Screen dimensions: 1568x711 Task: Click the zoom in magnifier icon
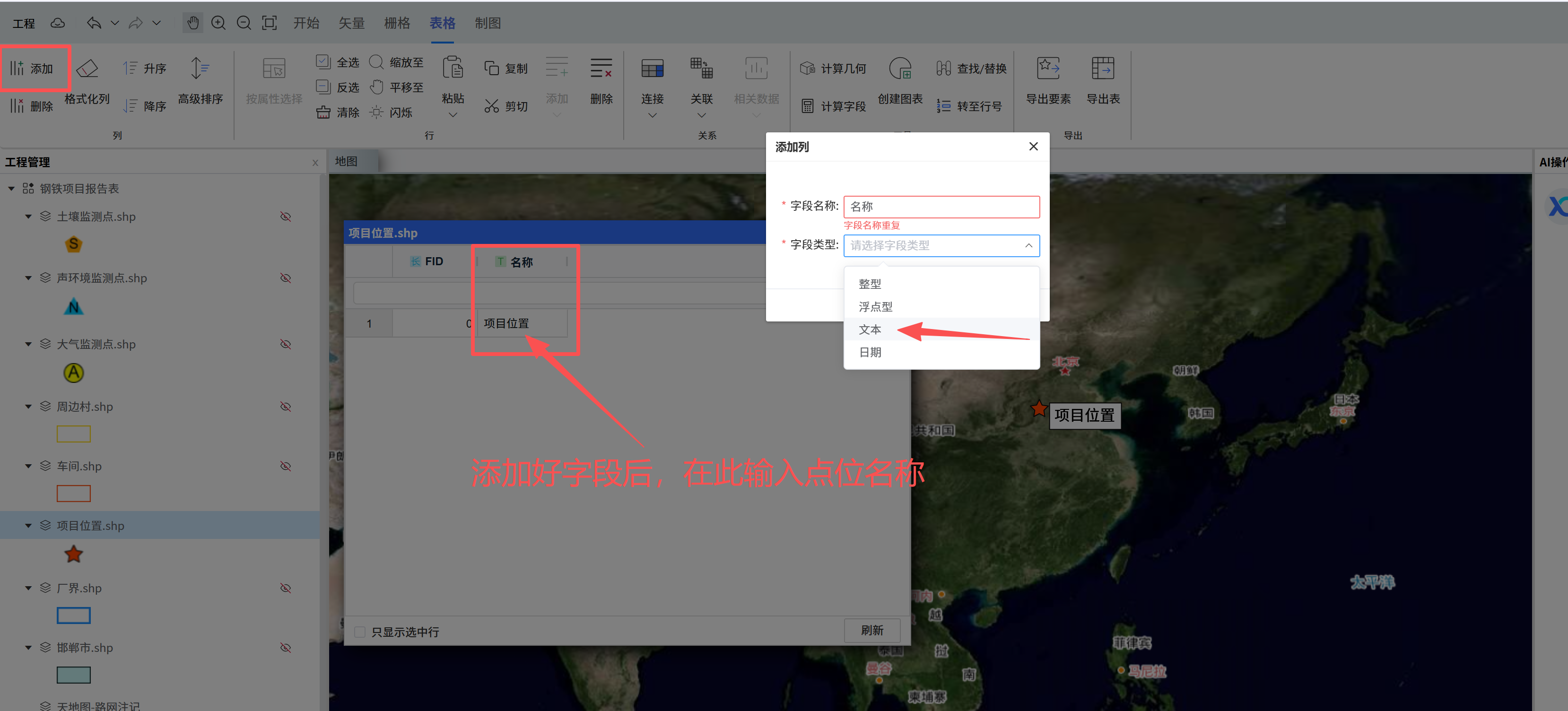coord(218,23)
